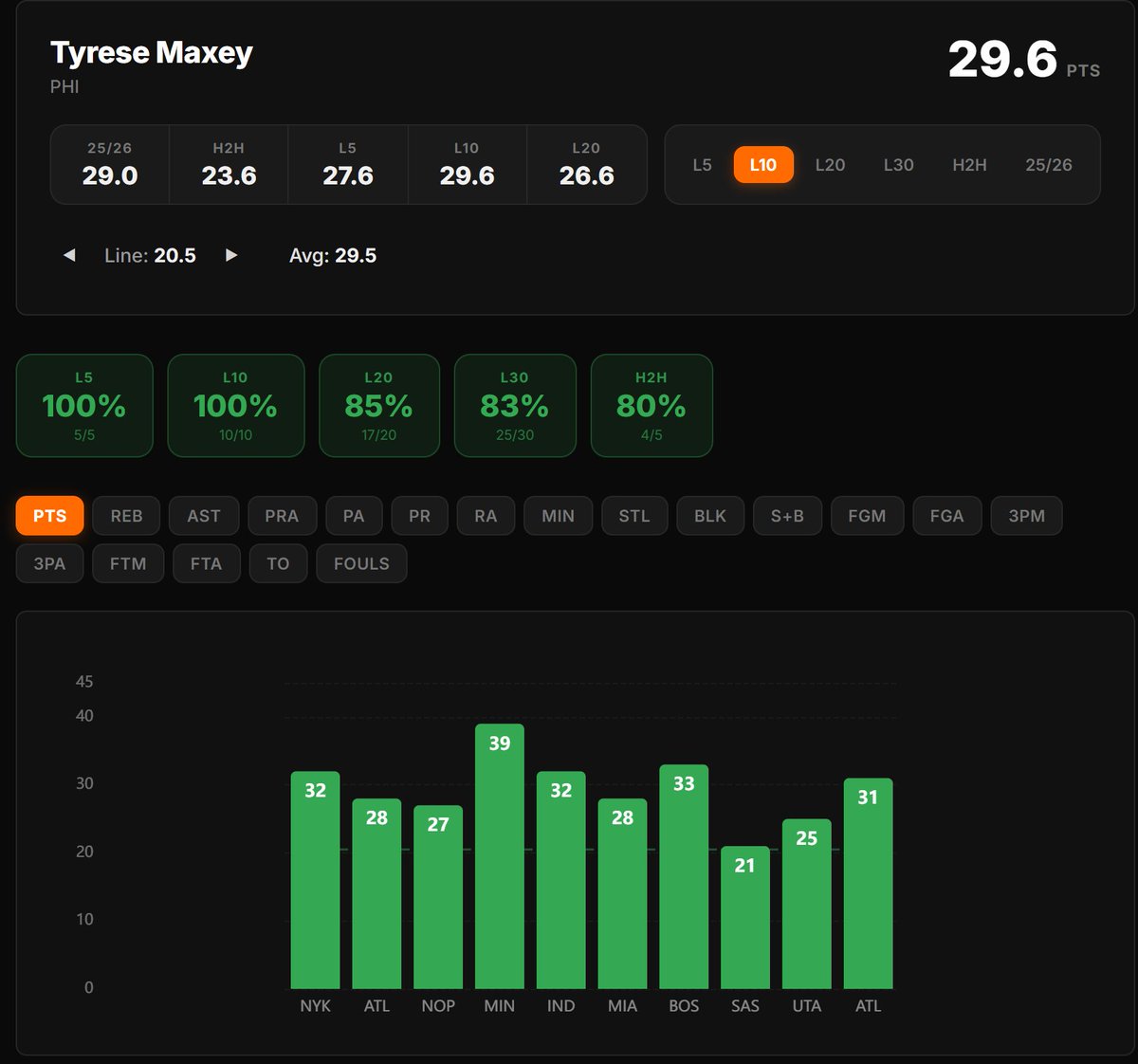Click the Tyrese Maxey player name

click(152, 53)
